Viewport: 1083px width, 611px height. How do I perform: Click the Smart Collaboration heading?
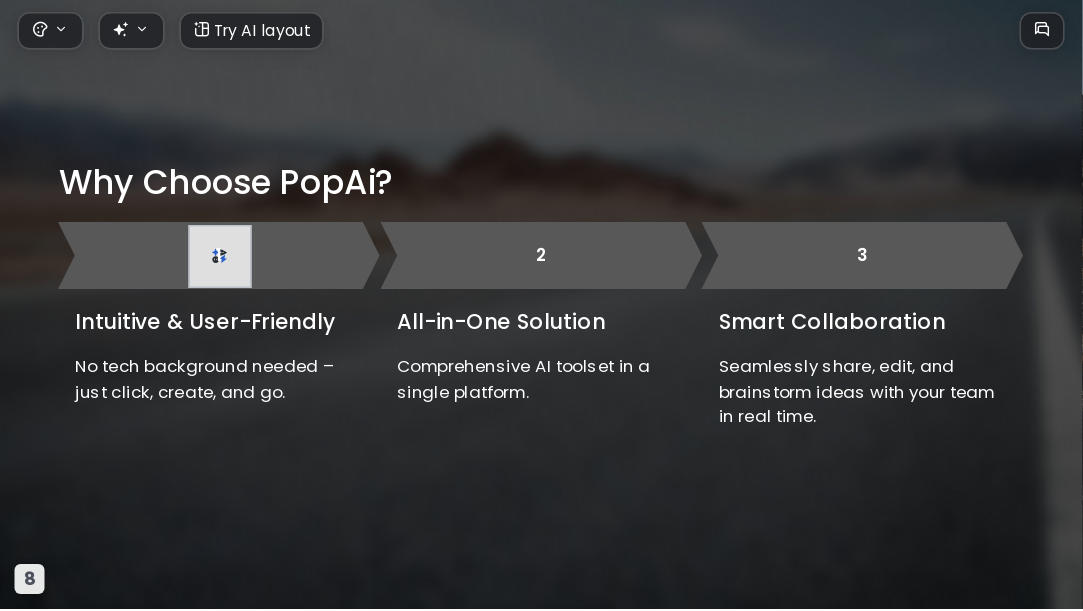tap(832, 322)
